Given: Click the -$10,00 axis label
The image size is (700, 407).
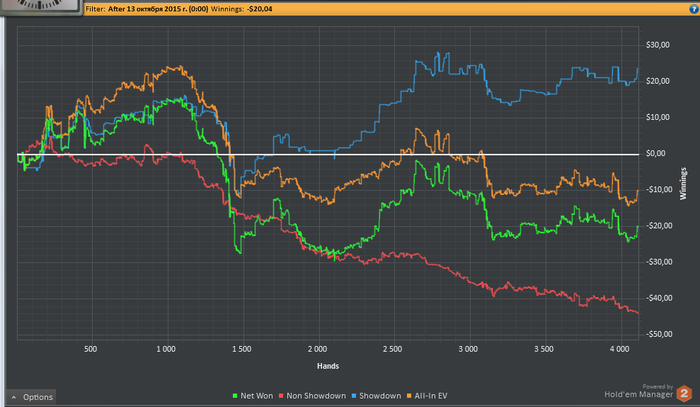Looking at the screenshot, I should coord(659,189).
